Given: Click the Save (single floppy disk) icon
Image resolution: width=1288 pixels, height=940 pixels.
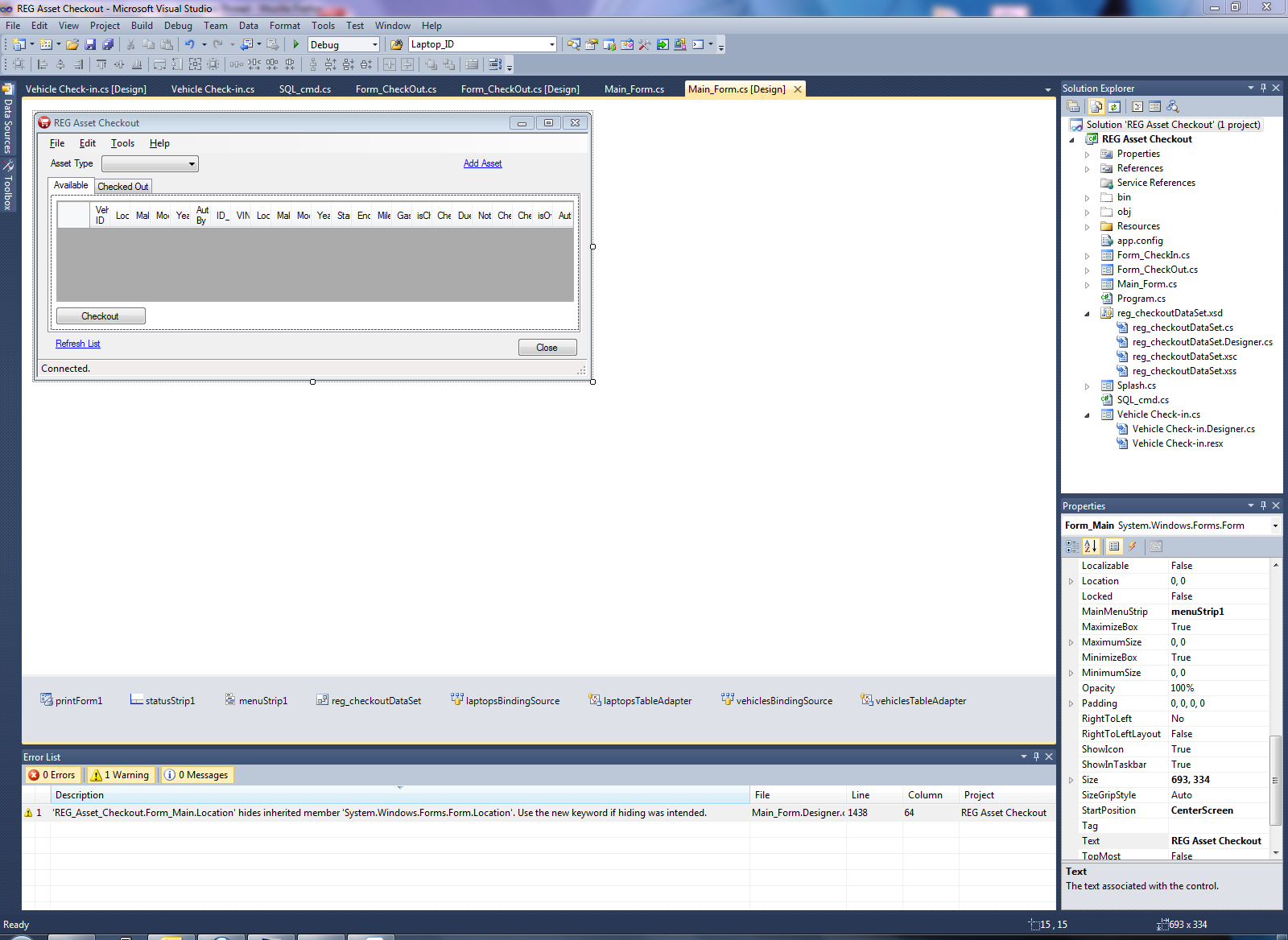Looking at the screenshot, I should [x=90, y=44].
